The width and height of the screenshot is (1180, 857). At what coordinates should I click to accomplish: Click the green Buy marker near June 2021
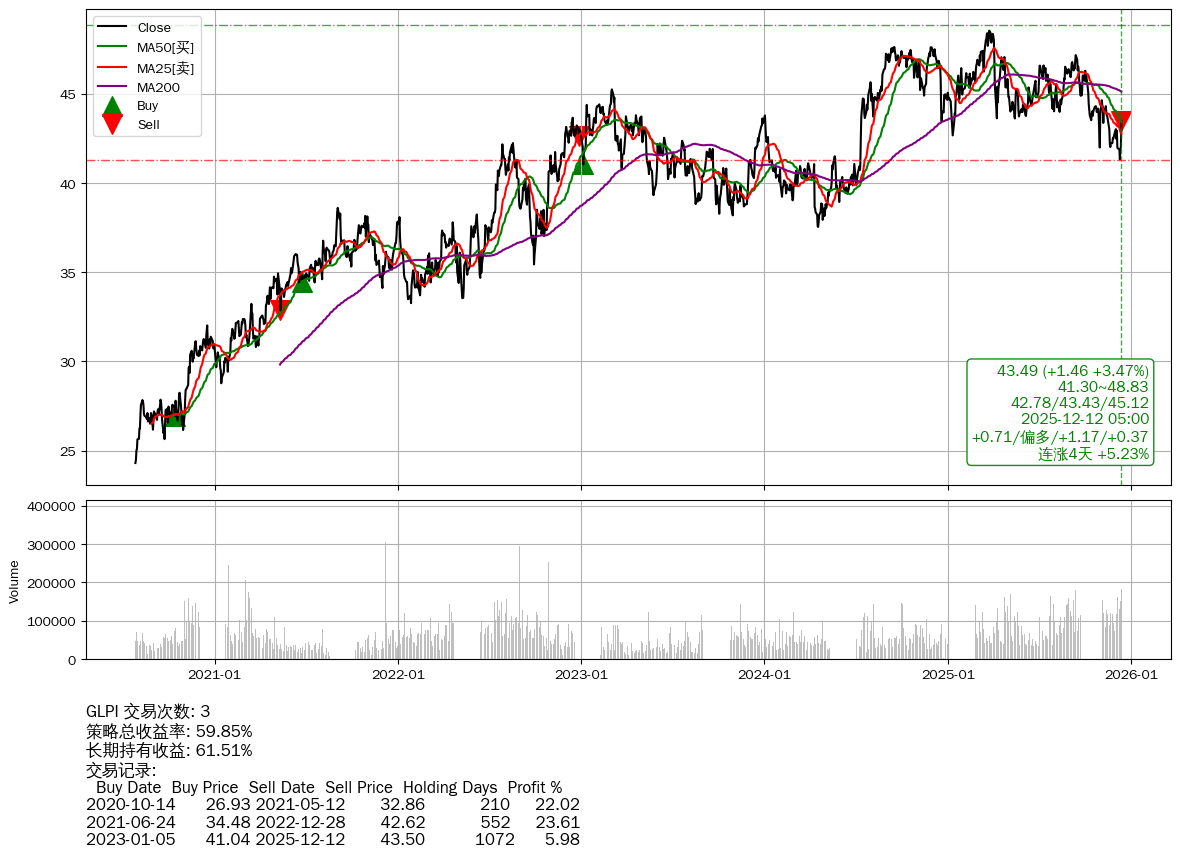302,284
